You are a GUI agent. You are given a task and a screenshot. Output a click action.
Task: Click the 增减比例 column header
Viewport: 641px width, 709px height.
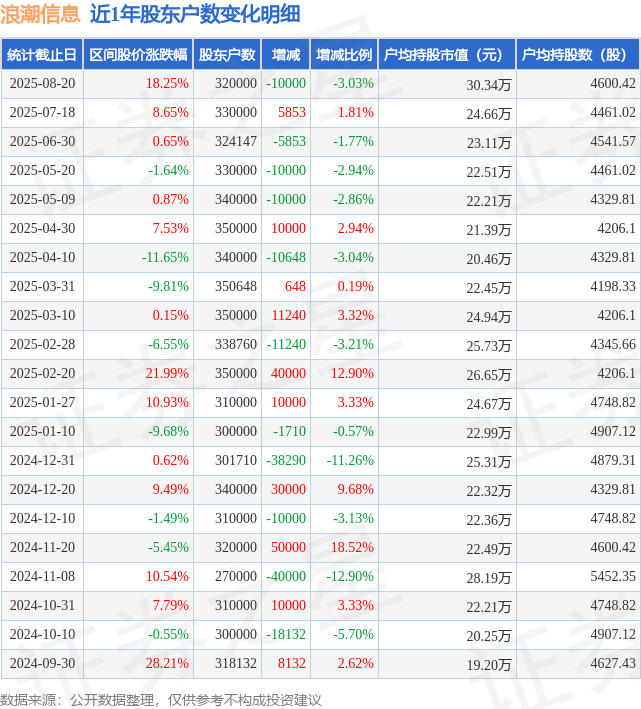click(x=344, y=55)
